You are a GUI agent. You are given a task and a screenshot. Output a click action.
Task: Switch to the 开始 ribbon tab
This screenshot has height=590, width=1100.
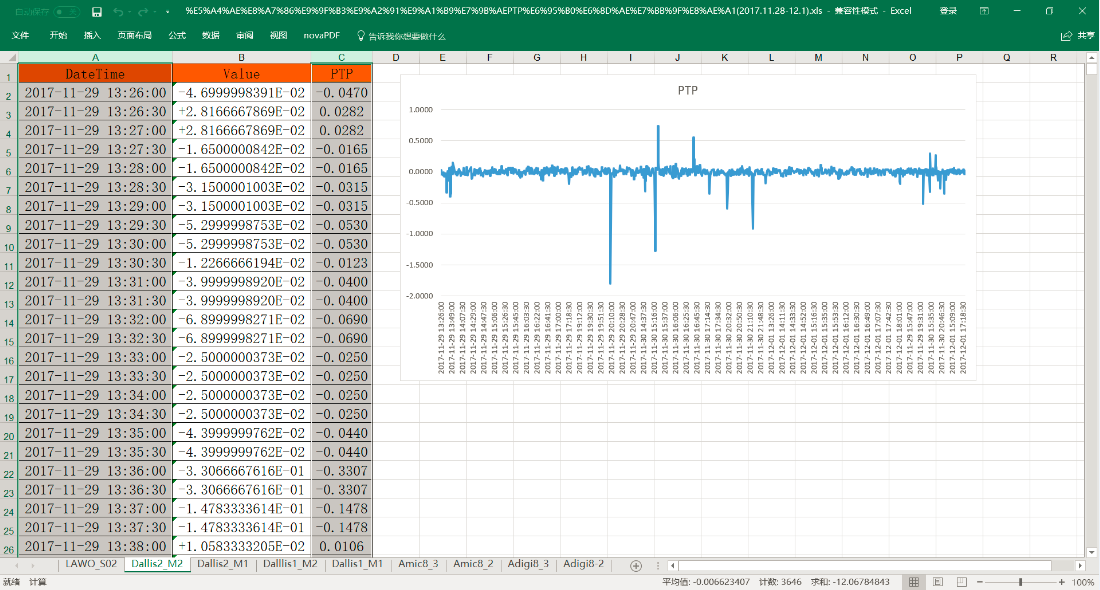(x=58, y=35)
